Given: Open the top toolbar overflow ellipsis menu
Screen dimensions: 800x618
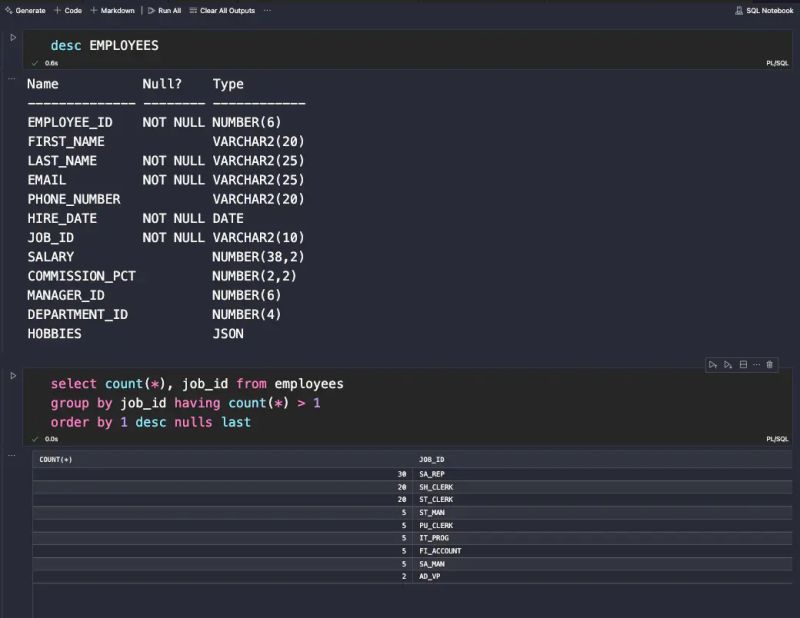Looking at the screenshot, I should coord(267,10).
